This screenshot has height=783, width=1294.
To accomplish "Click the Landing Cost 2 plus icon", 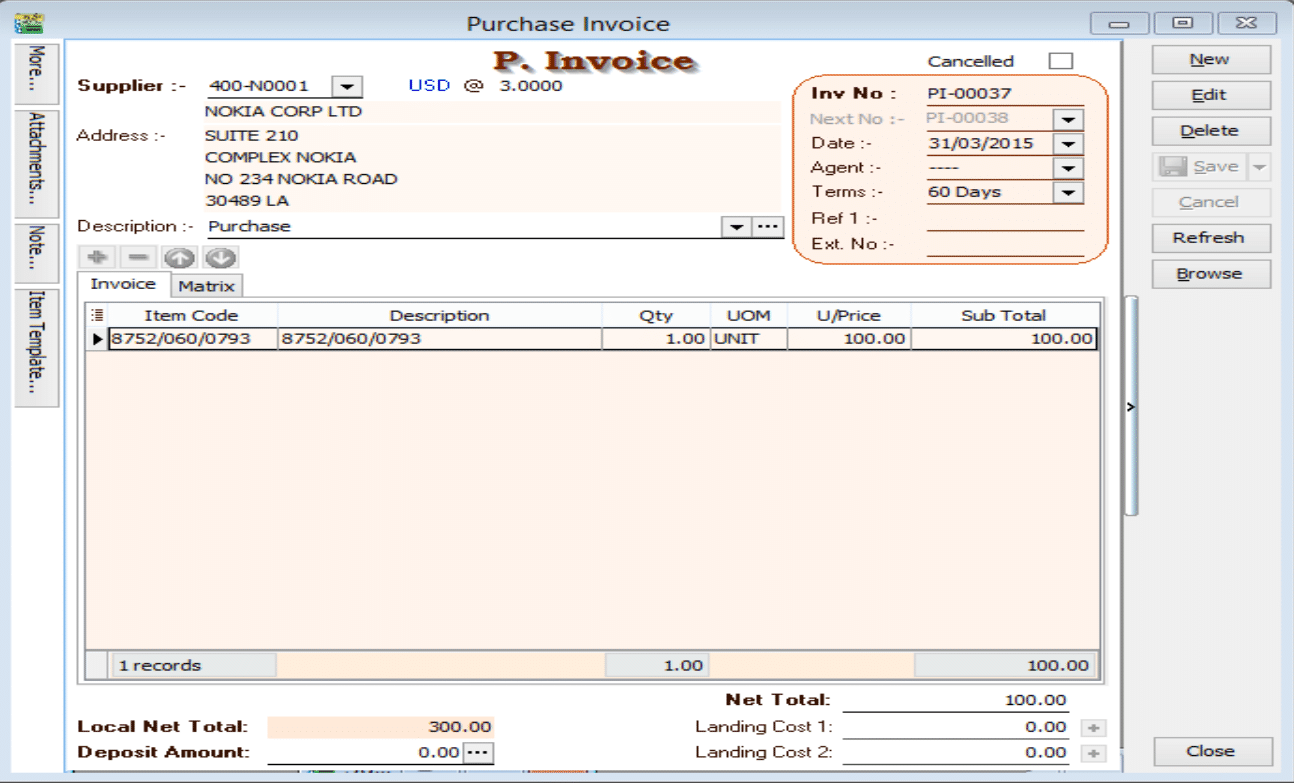I will coord(1095,753).
